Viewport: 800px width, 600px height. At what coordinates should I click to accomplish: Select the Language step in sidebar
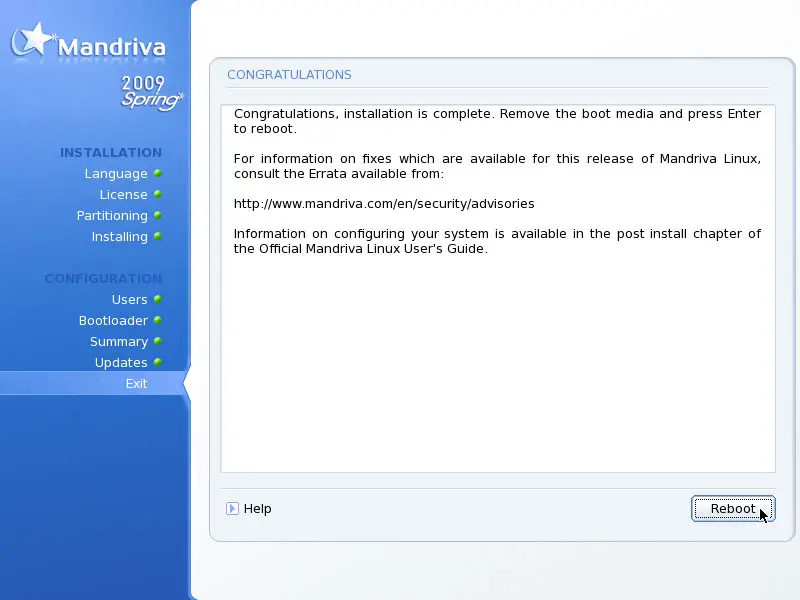[116, 173]
